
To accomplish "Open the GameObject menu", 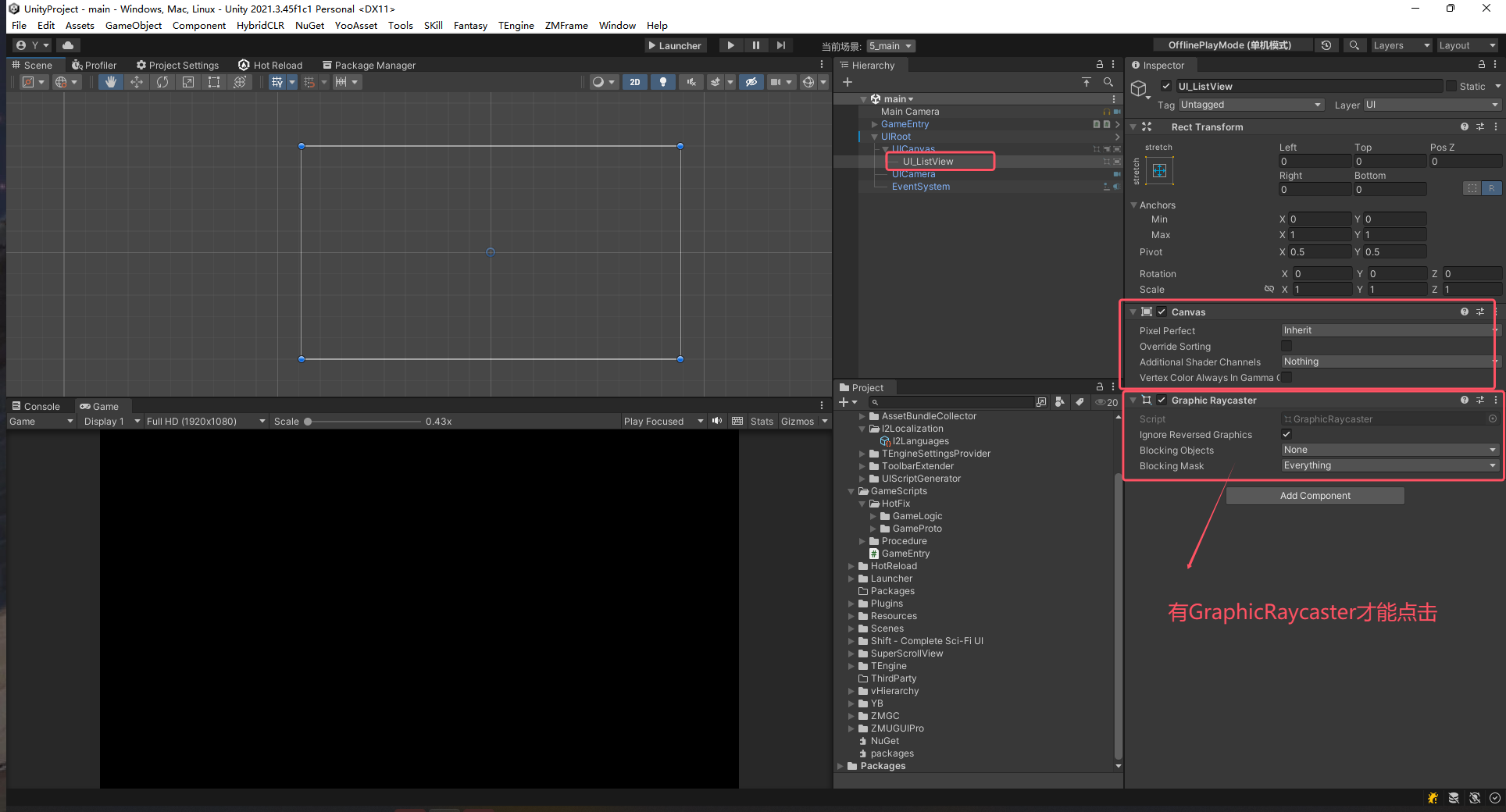I will point(133,25).
